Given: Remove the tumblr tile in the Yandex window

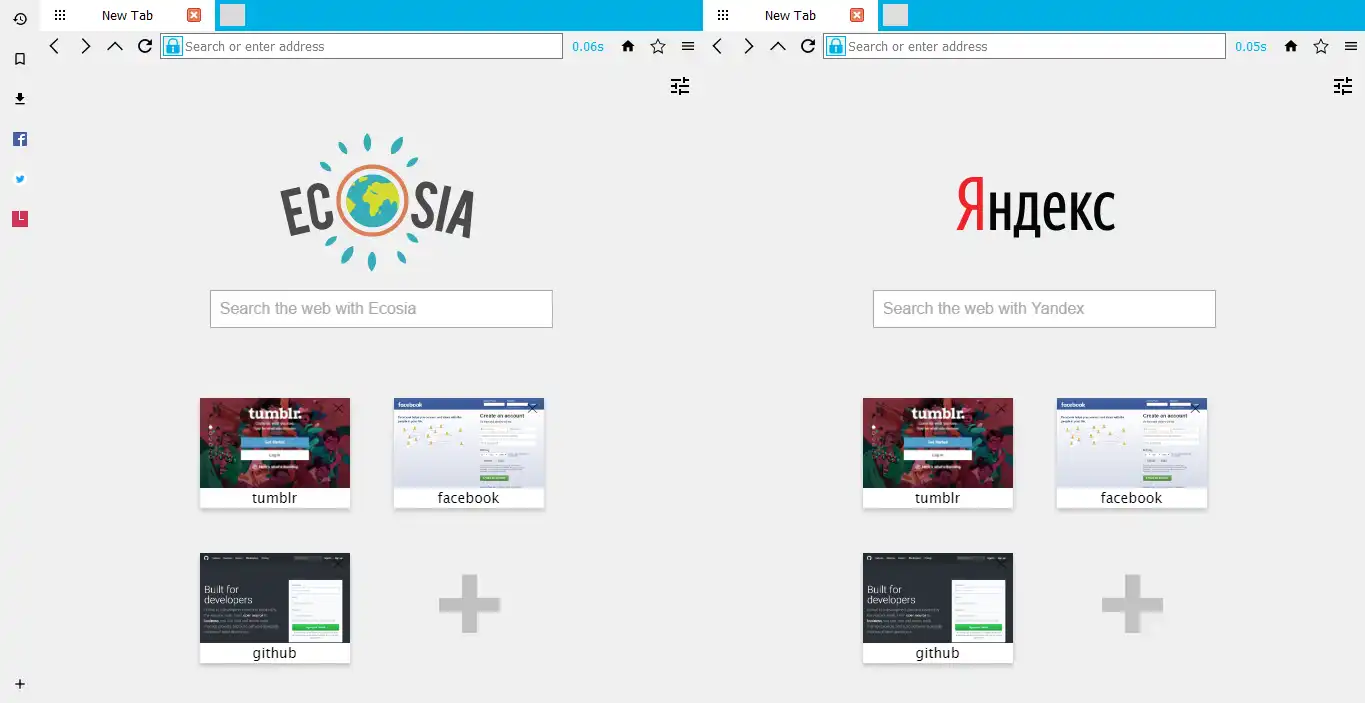Looking at the screenshot, I should [x=1001, y=408].
